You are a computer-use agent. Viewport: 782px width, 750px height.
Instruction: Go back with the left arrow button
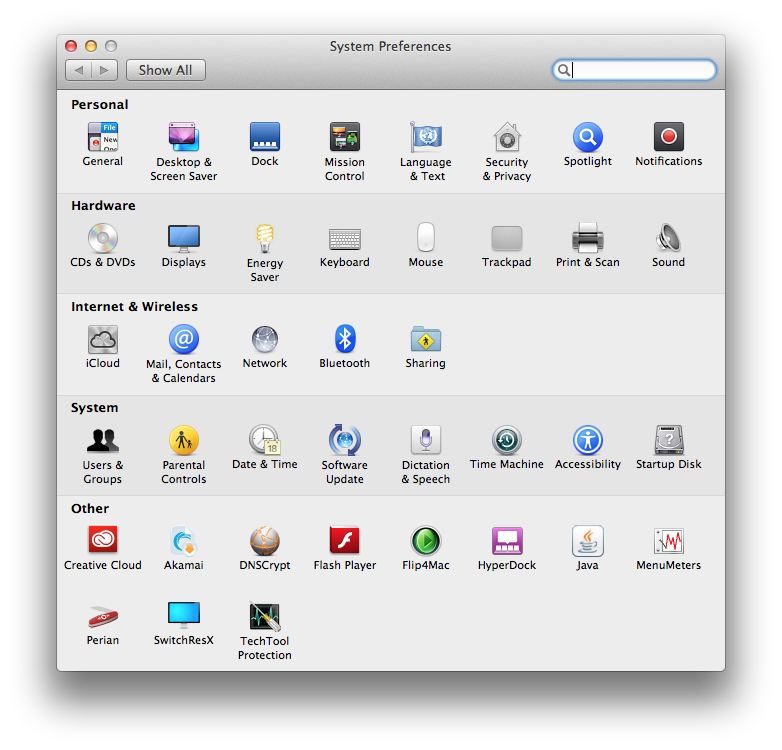click(78, 70)
